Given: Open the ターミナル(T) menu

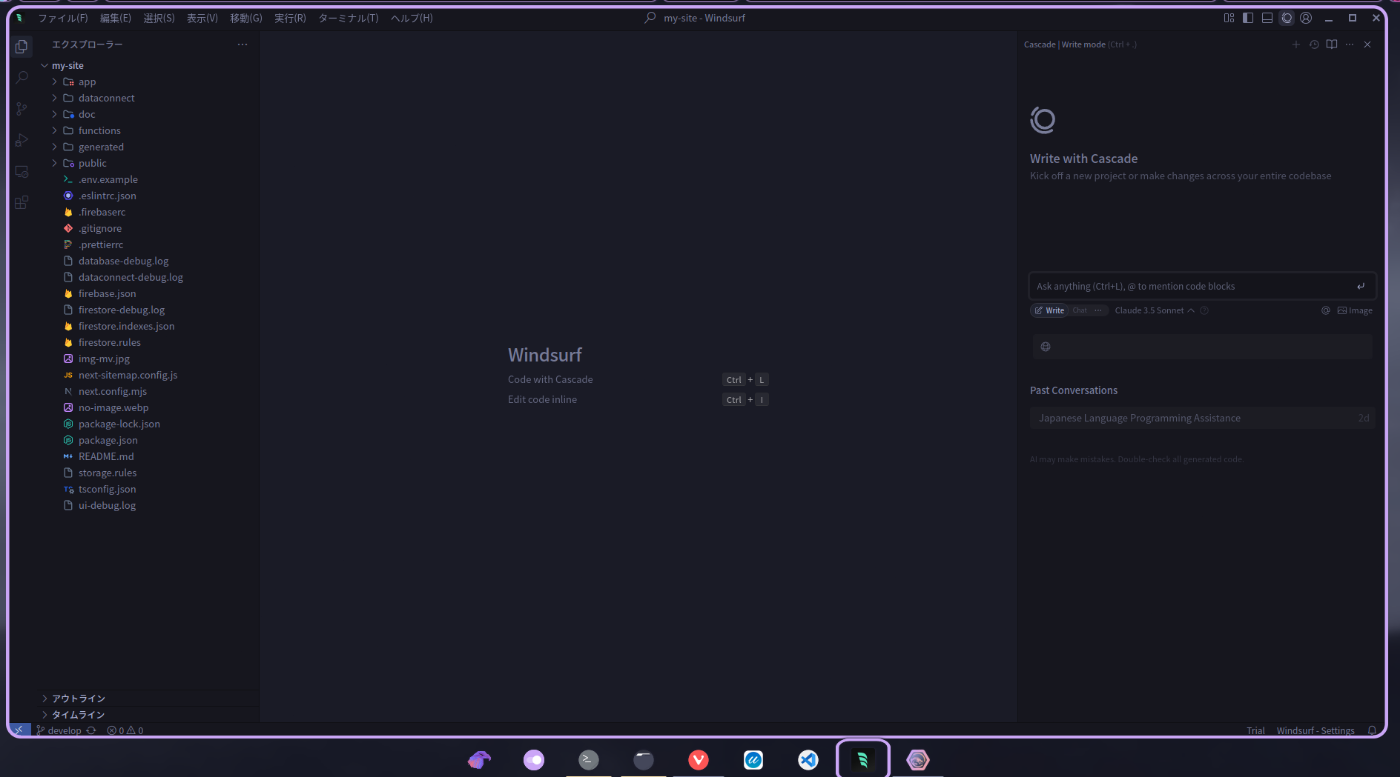Looking at the screenshot, I should [x=348, y=18].
